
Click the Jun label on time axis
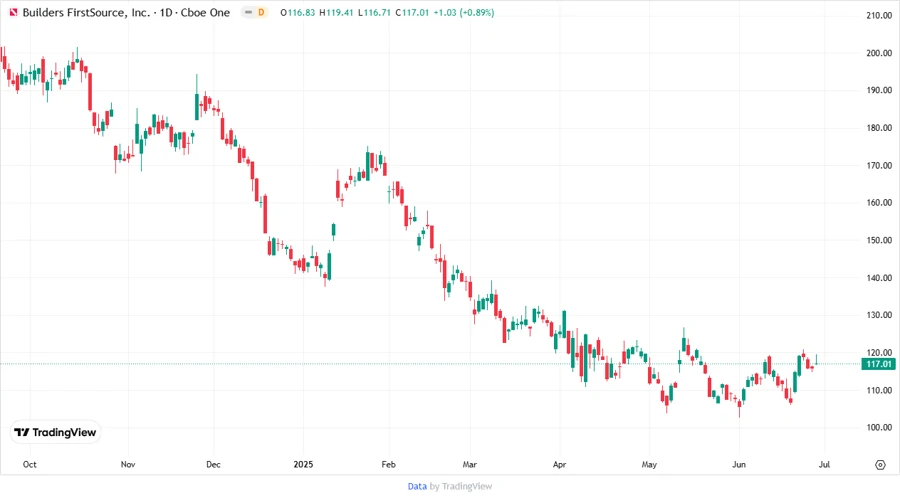pyautogui.click(x=739, y=464)
